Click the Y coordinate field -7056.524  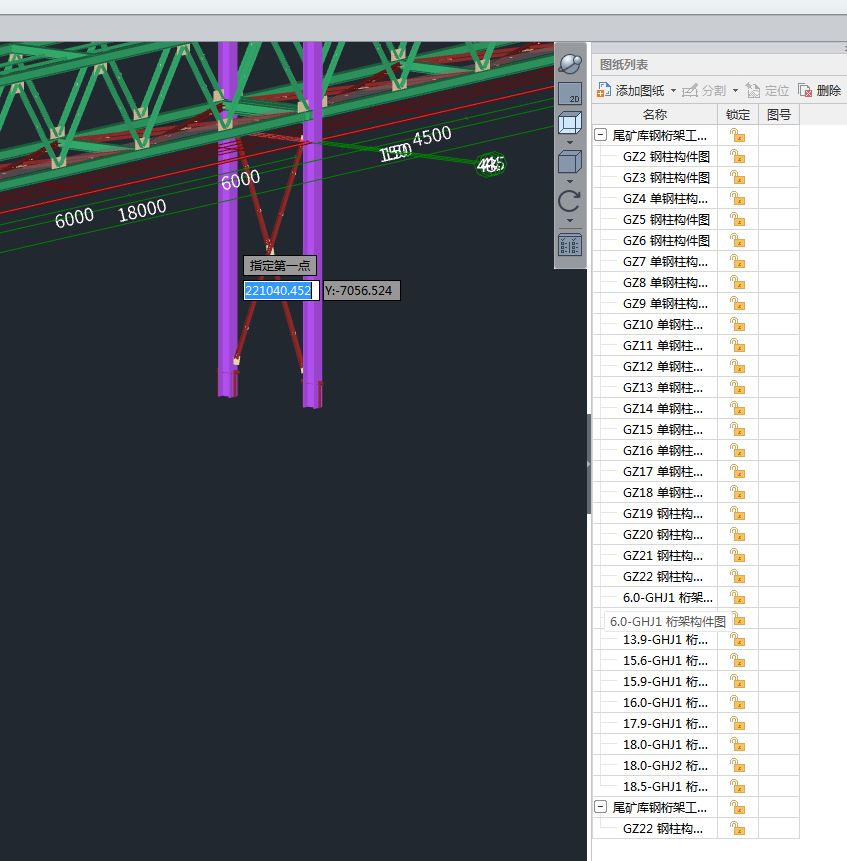point(362,290)
